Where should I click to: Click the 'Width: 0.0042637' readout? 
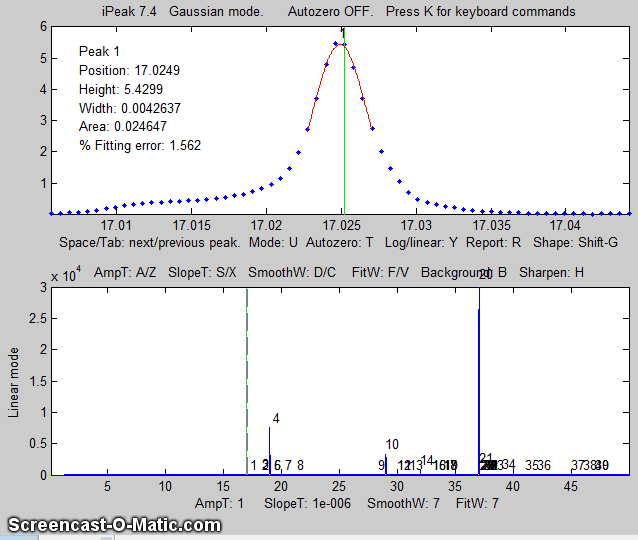tap(130, 108)
